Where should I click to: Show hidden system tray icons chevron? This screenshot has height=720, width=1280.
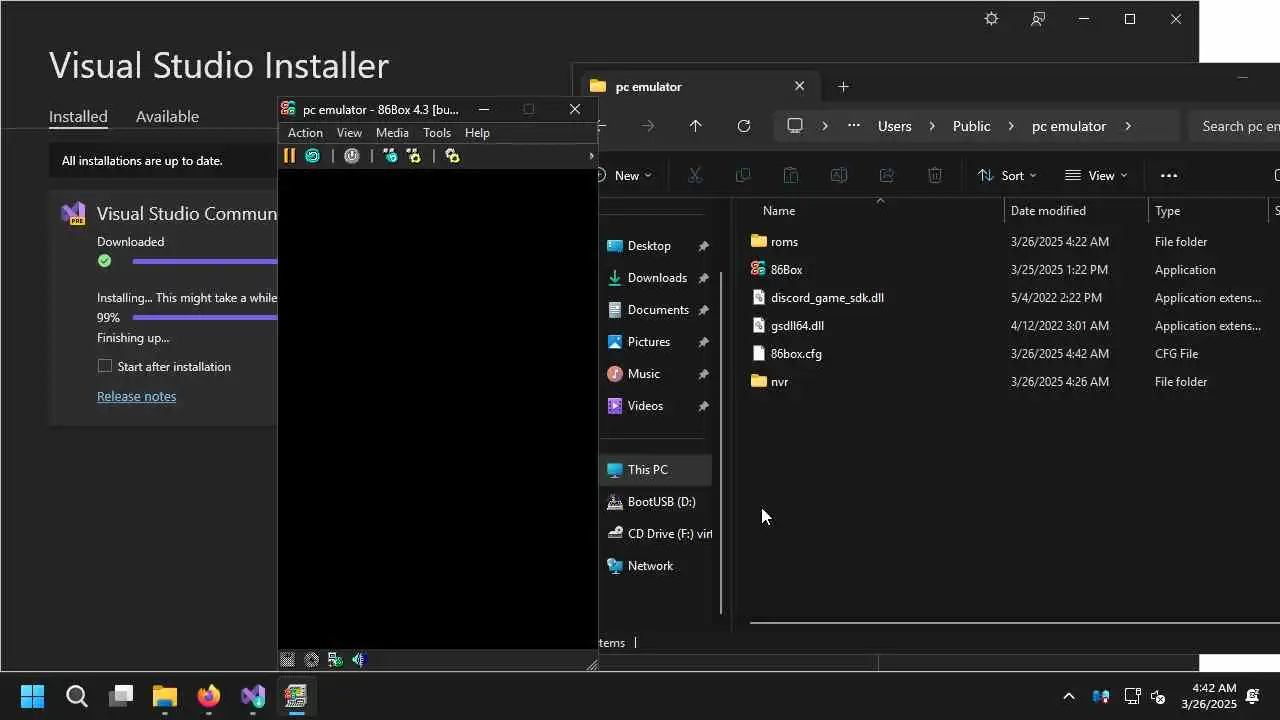pyautogui.click(x=1068, y=696)
